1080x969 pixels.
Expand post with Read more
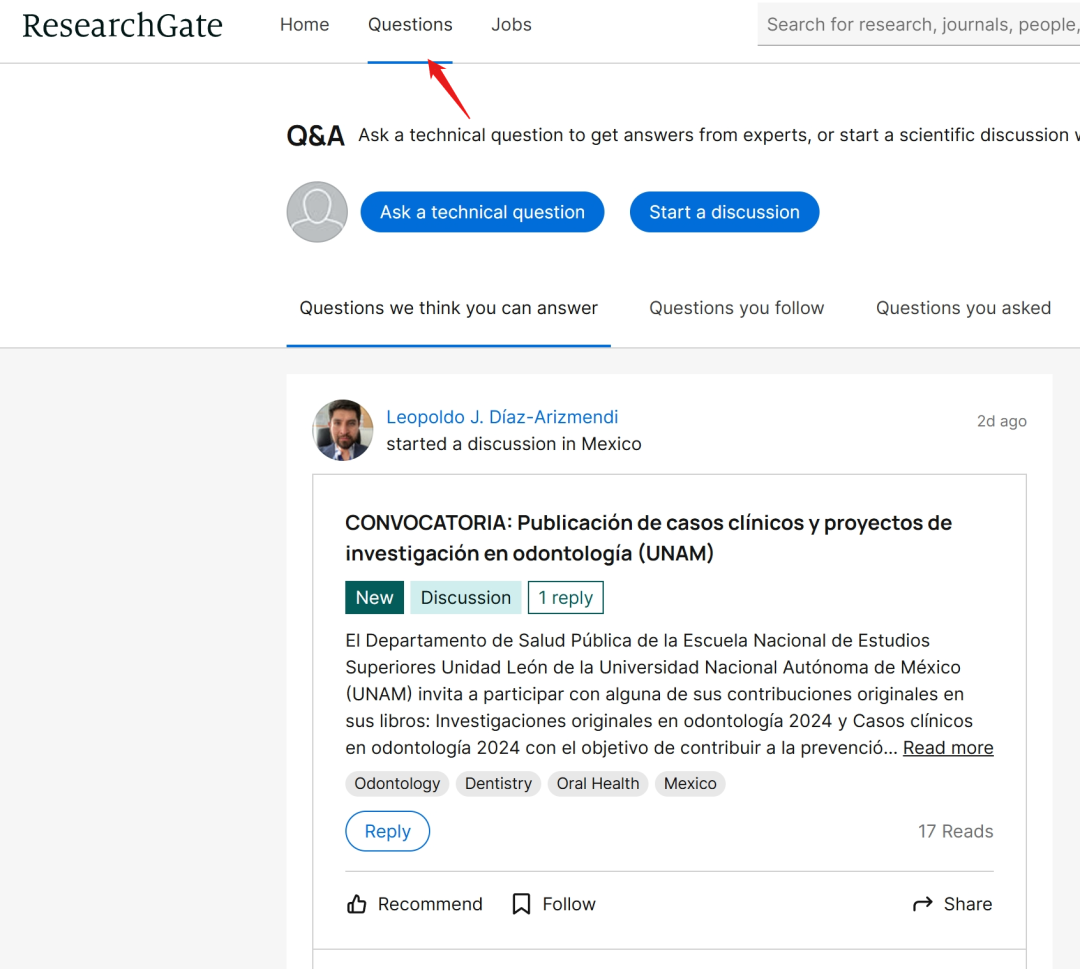[x=948, y=748]
